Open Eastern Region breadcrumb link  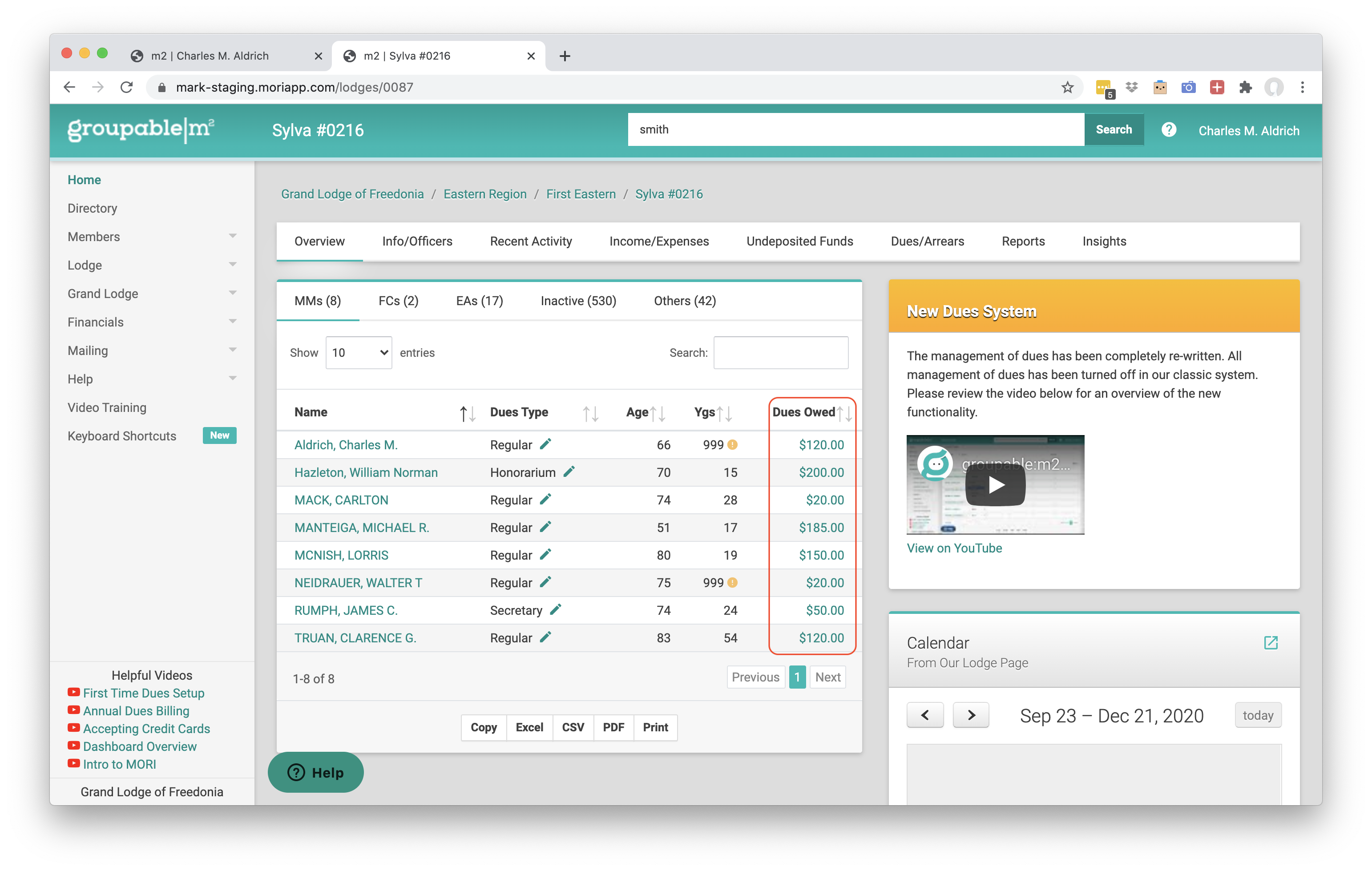pos(485,194)
